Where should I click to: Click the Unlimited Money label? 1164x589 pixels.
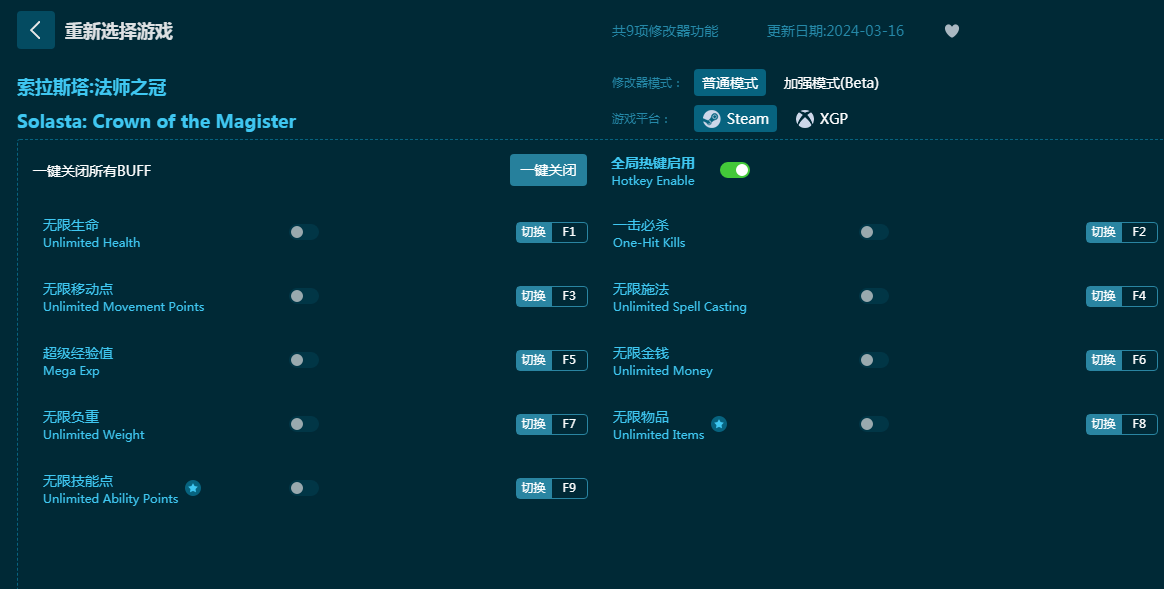[x=662, y=371]
